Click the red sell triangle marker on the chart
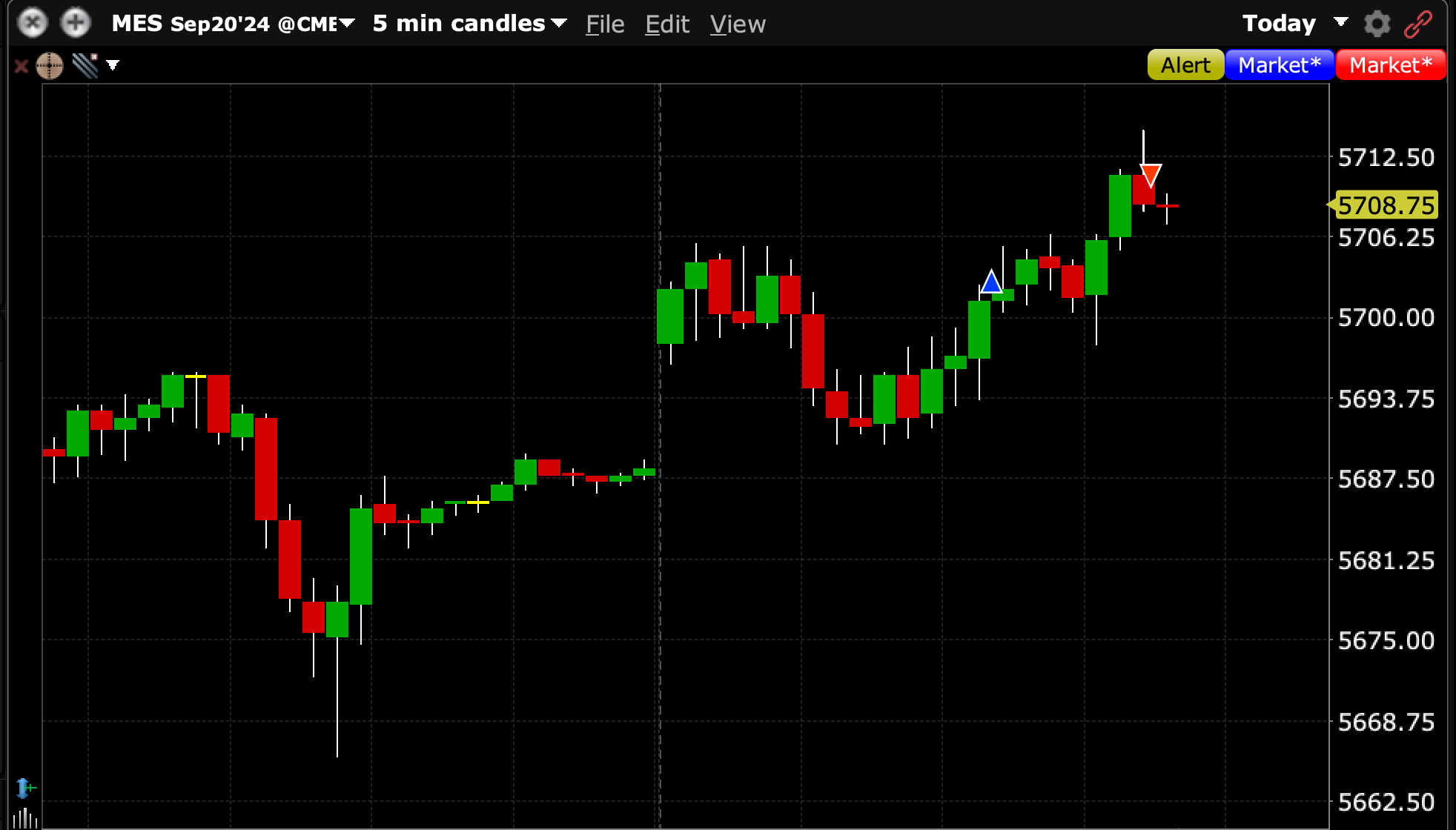Viewport: 1456px width, 830px height. point(1151,176)
